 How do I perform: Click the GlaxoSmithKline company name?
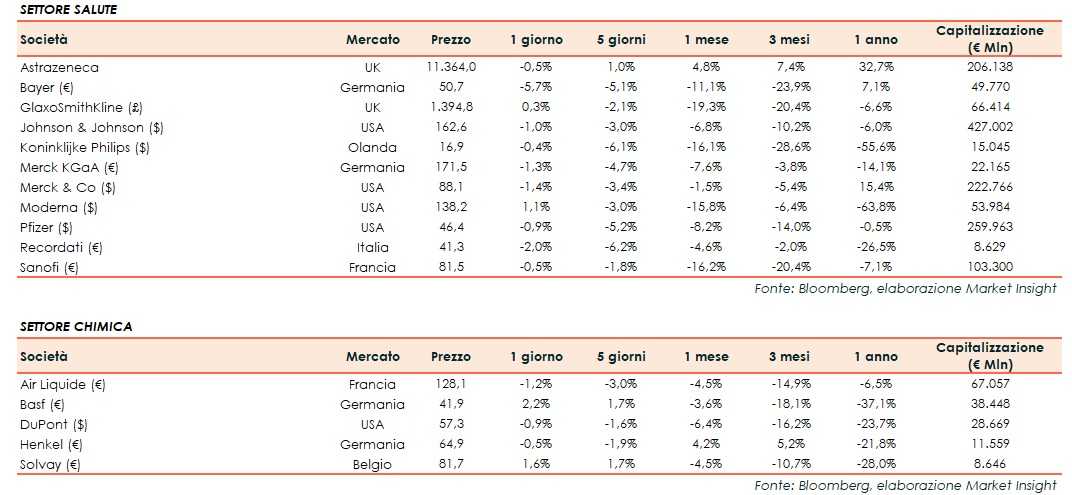tap(81, 107)
